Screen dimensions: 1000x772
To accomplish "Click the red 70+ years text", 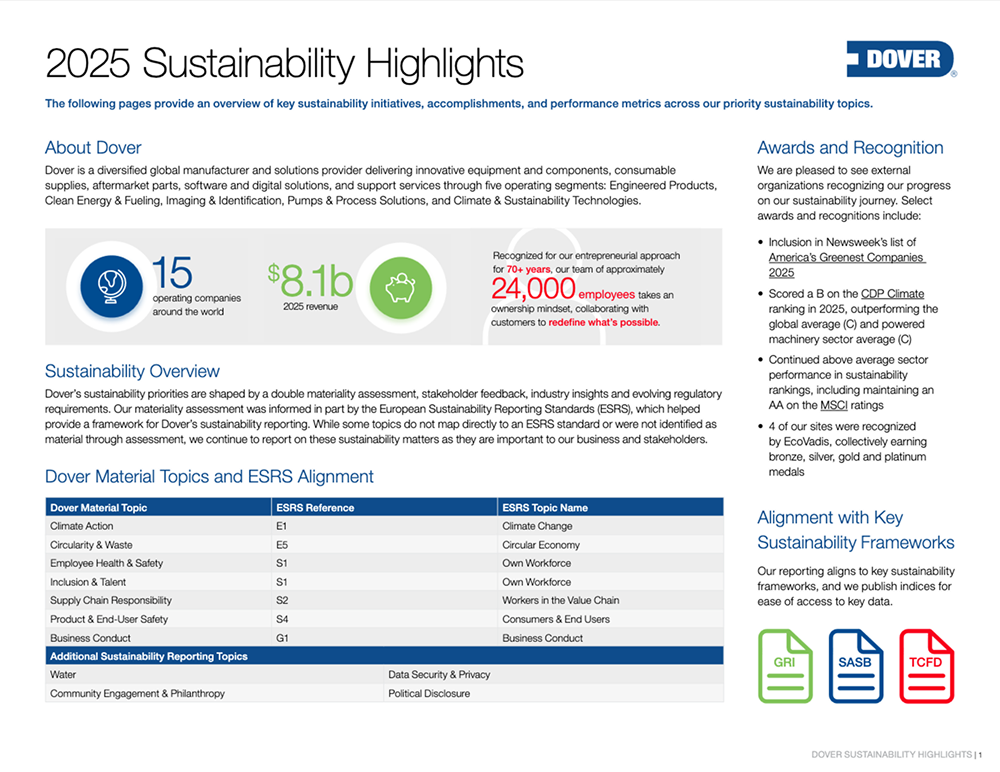I will coord(528,269).
